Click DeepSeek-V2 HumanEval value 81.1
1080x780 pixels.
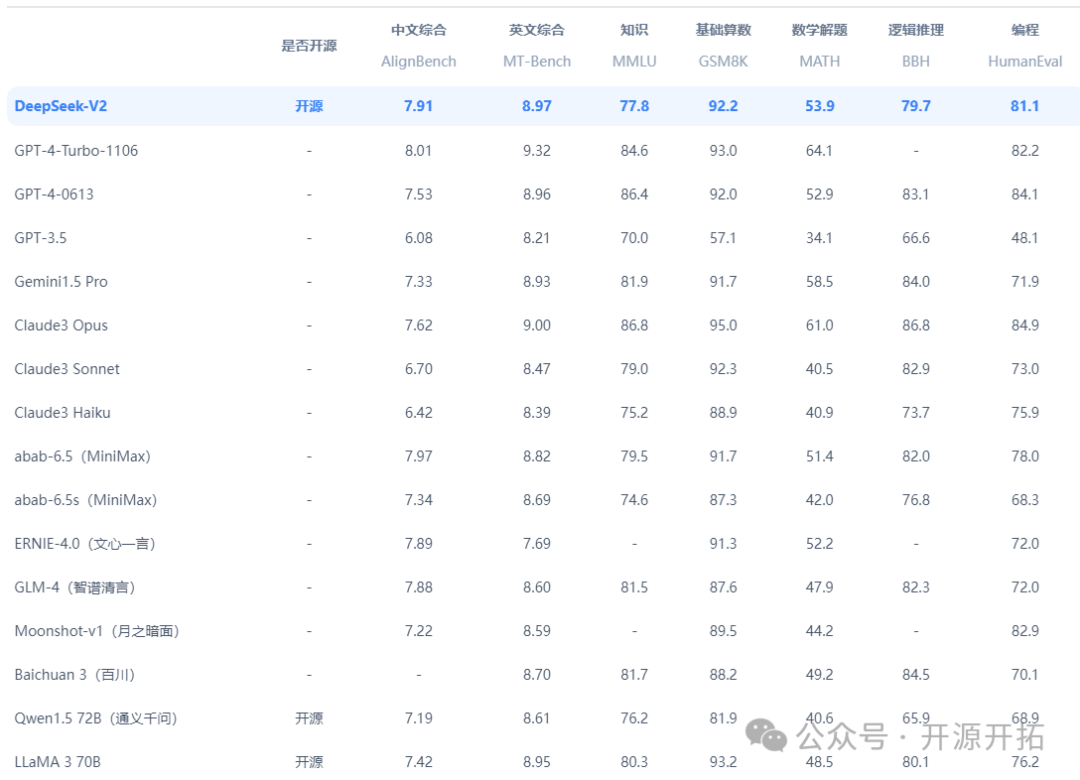click(x=1025, y=106)
